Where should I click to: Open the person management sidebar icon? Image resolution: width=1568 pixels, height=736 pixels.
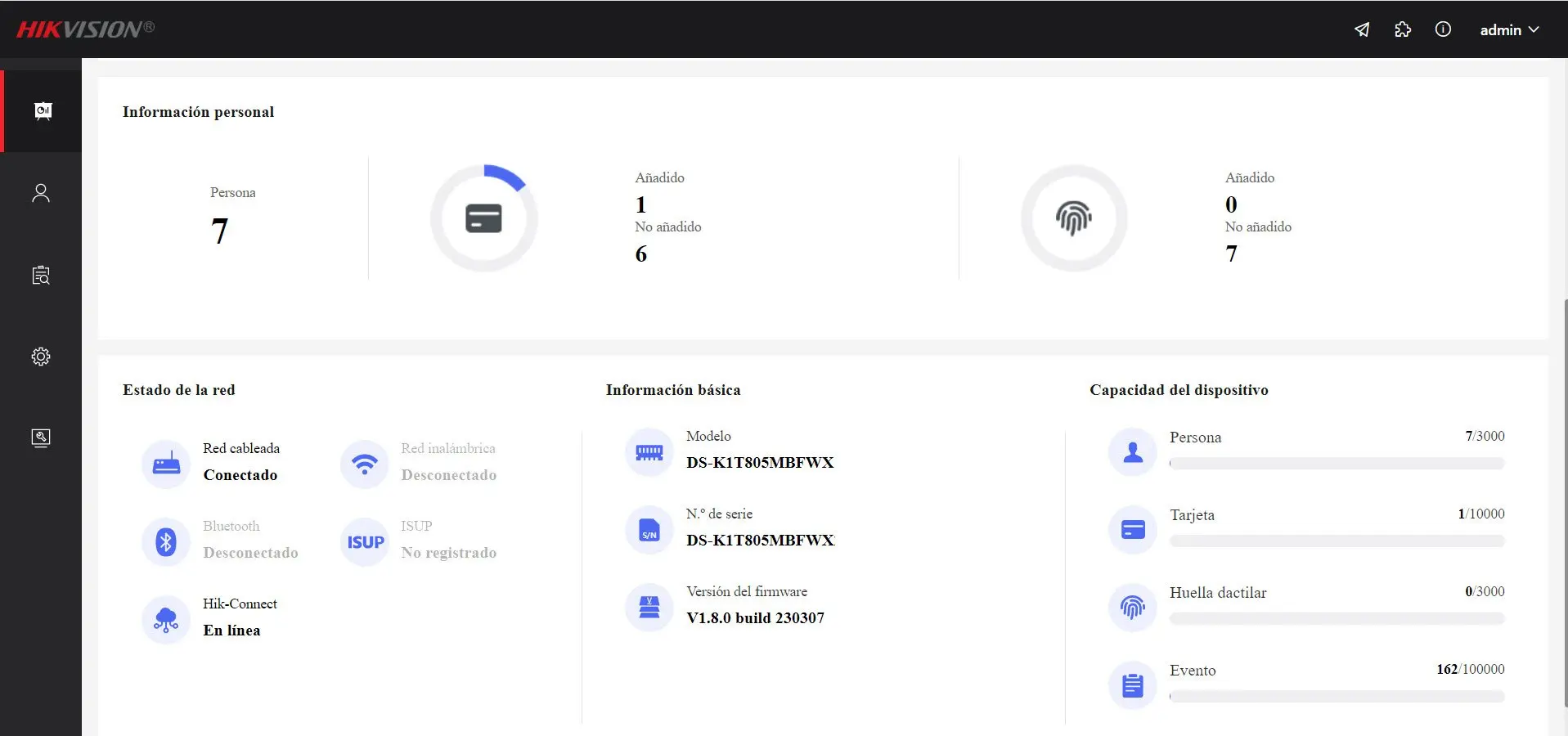point(41,193)
